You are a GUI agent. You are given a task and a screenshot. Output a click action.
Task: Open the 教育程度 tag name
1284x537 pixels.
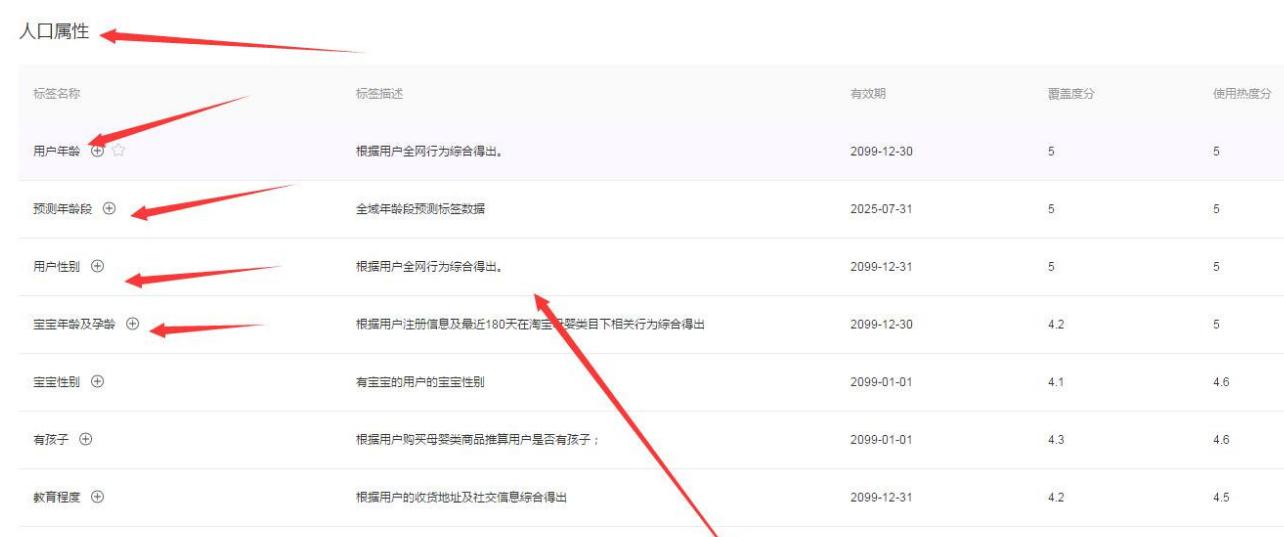(58, 497)
